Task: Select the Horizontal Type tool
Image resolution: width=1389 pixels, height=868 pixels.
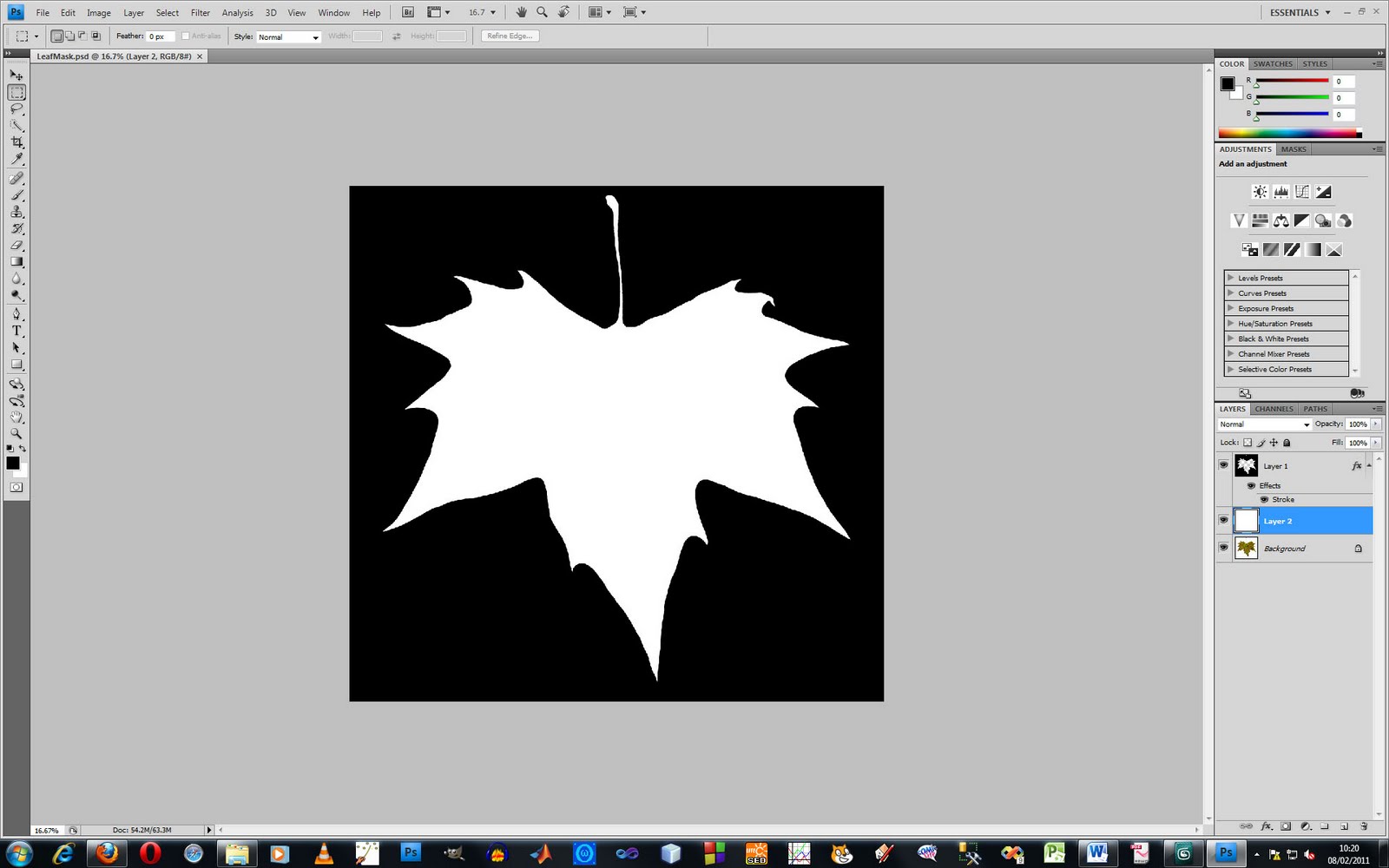Action: tap(16, 331)
